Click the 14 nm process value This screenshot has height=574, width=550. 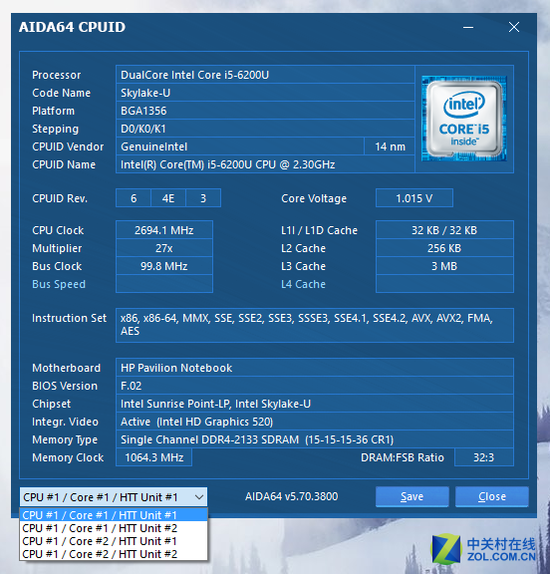tap(390, 147)
